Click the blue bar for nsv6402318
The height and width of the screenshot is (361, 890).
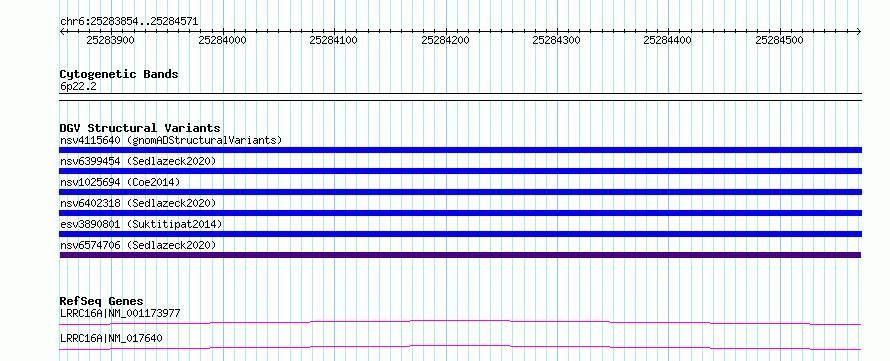(x=460, y=213)
